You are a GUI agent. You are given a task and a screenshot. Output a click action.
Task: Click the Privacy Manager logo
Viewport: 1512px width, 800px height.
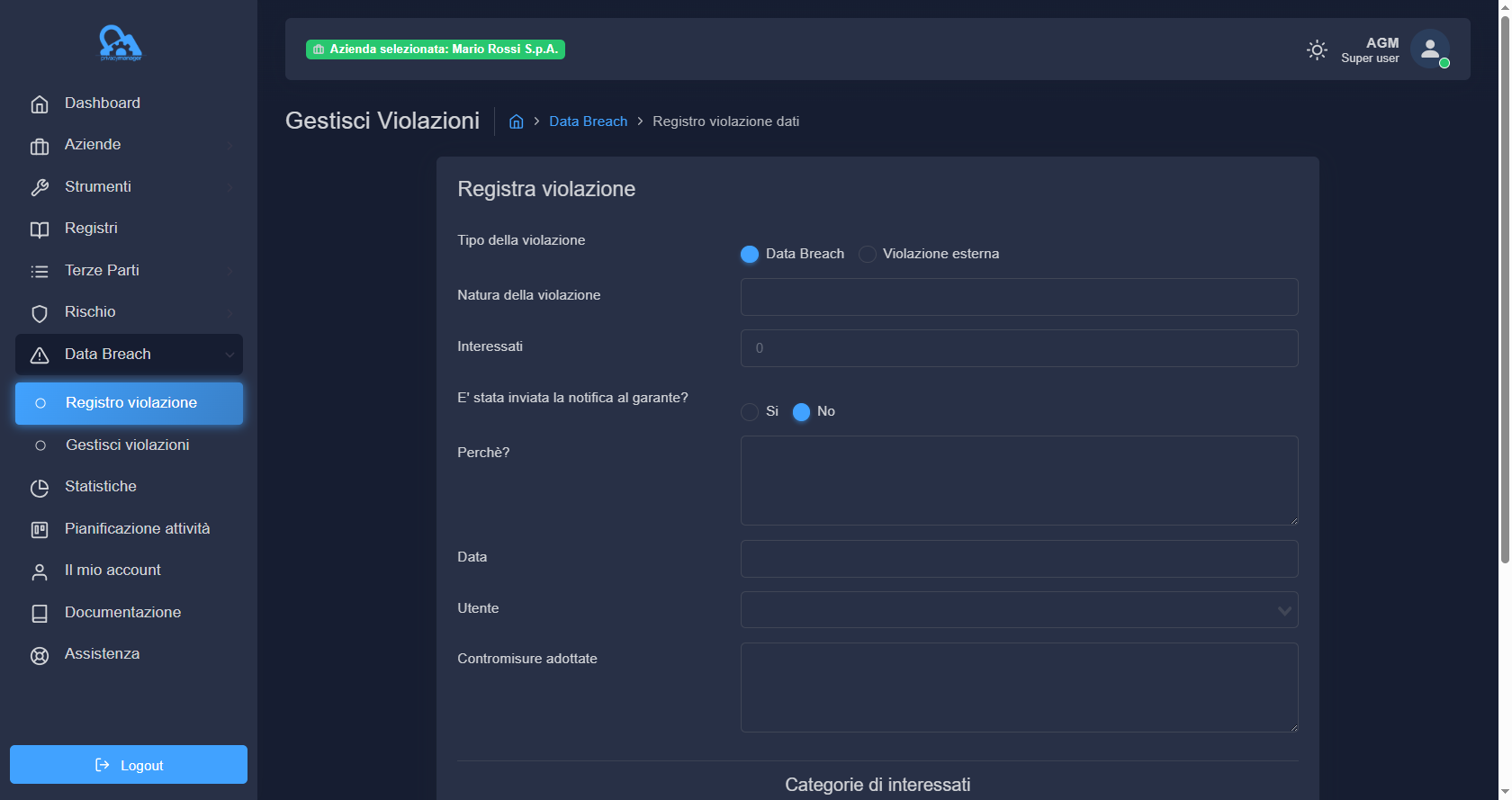pyautogui.click(x=121, y=43)
